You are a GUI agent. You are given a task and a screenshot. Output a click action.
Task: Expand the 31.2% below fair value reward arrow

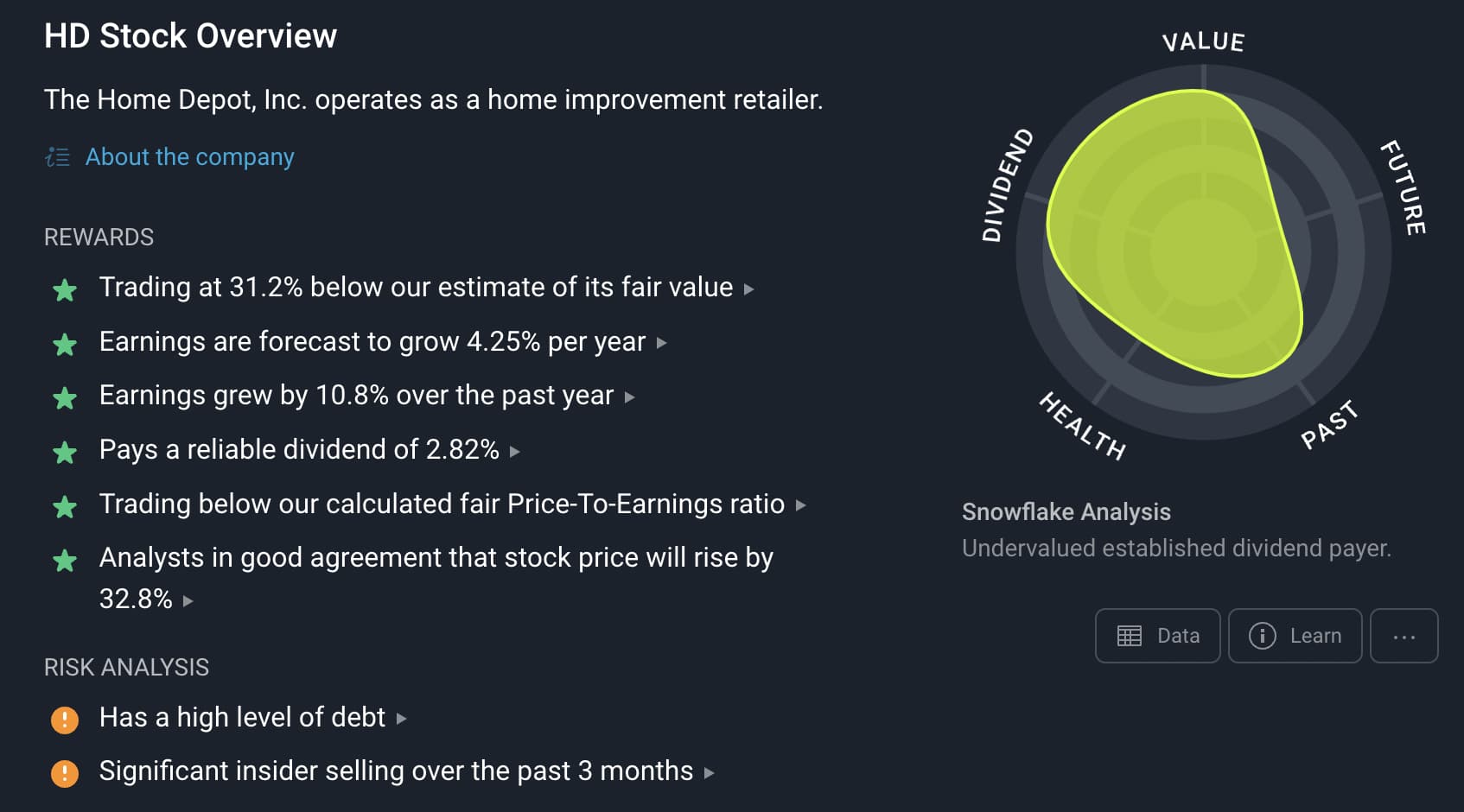point(749,289)
